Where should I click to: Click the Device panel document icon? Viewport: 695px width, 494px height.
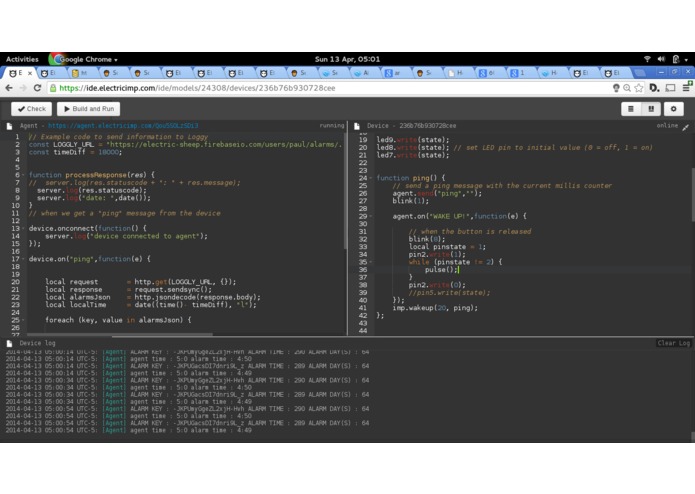click(357, 126)
